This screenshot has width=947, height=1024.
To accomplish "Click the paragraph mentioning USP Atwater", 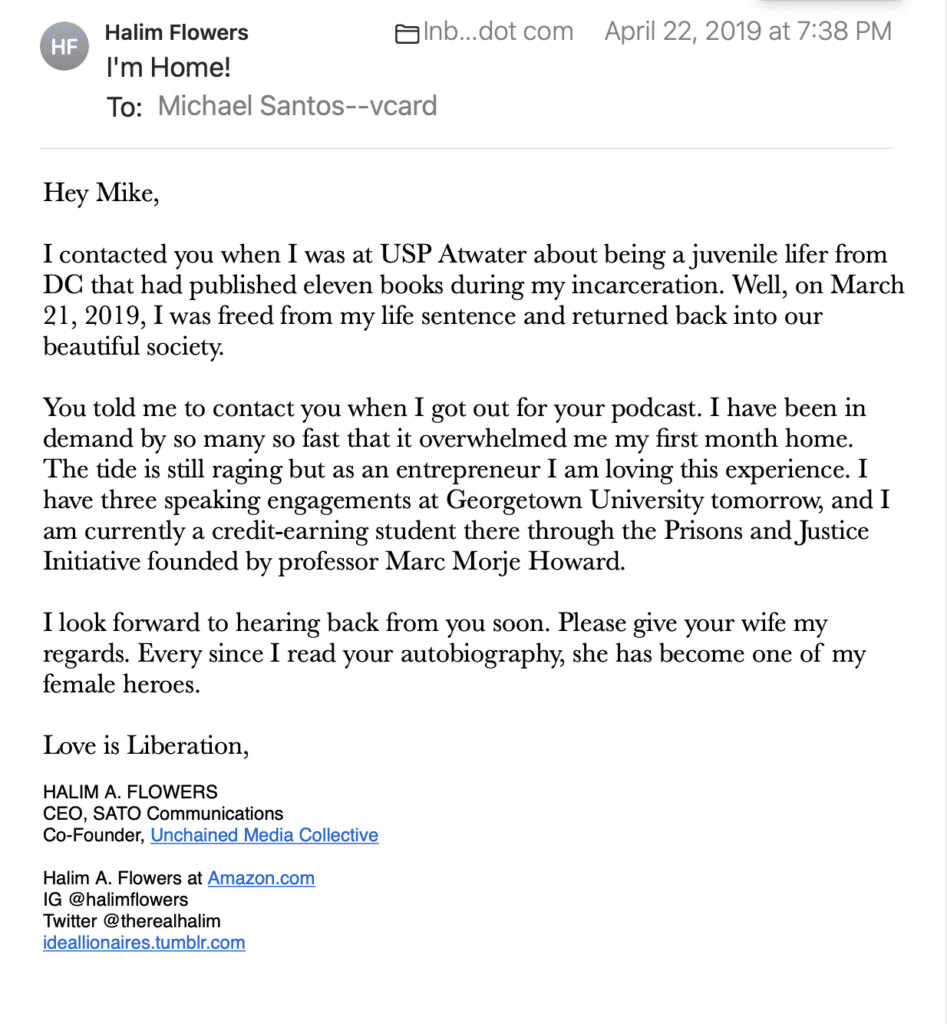I will [474, 300].
